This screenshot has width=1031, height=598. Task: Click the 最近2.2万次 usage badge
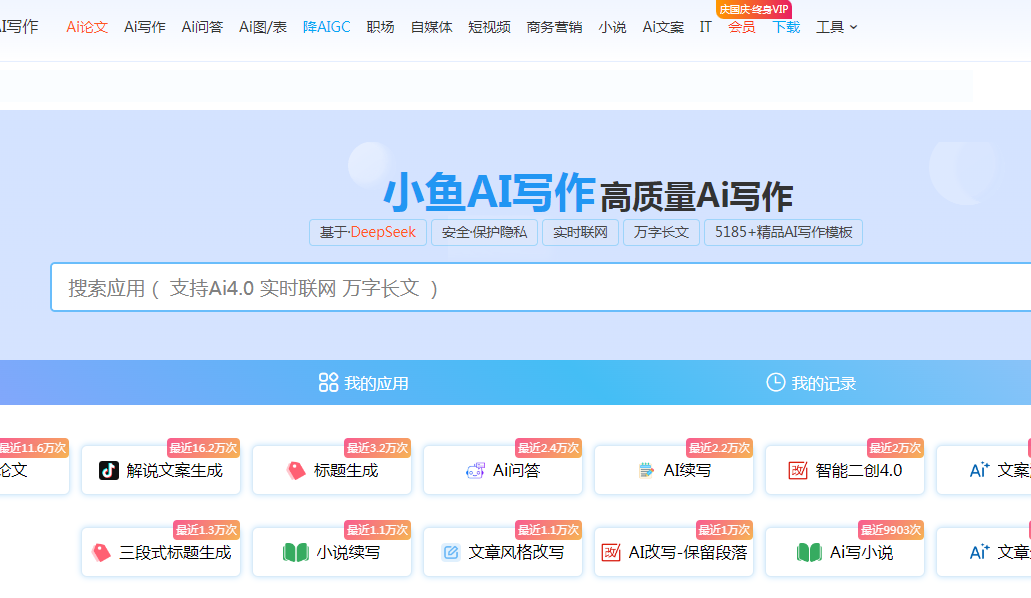[719, 448]
